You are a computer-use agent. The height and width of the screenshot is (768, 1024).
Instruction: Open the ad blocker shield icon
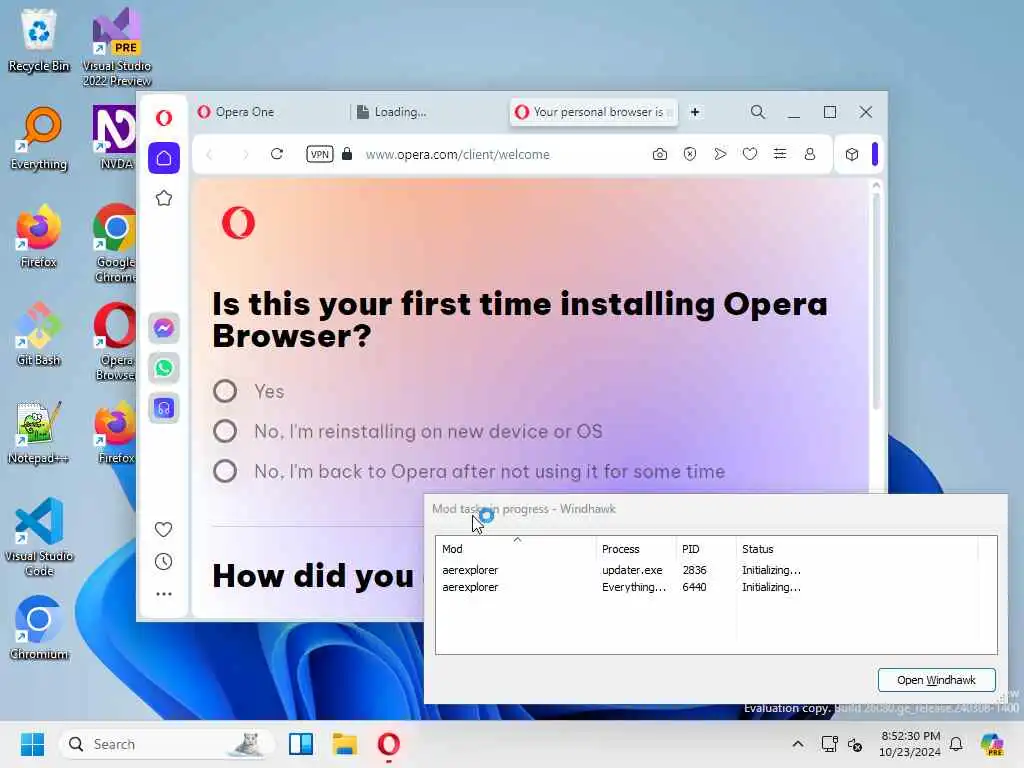(x=690, y=154)
